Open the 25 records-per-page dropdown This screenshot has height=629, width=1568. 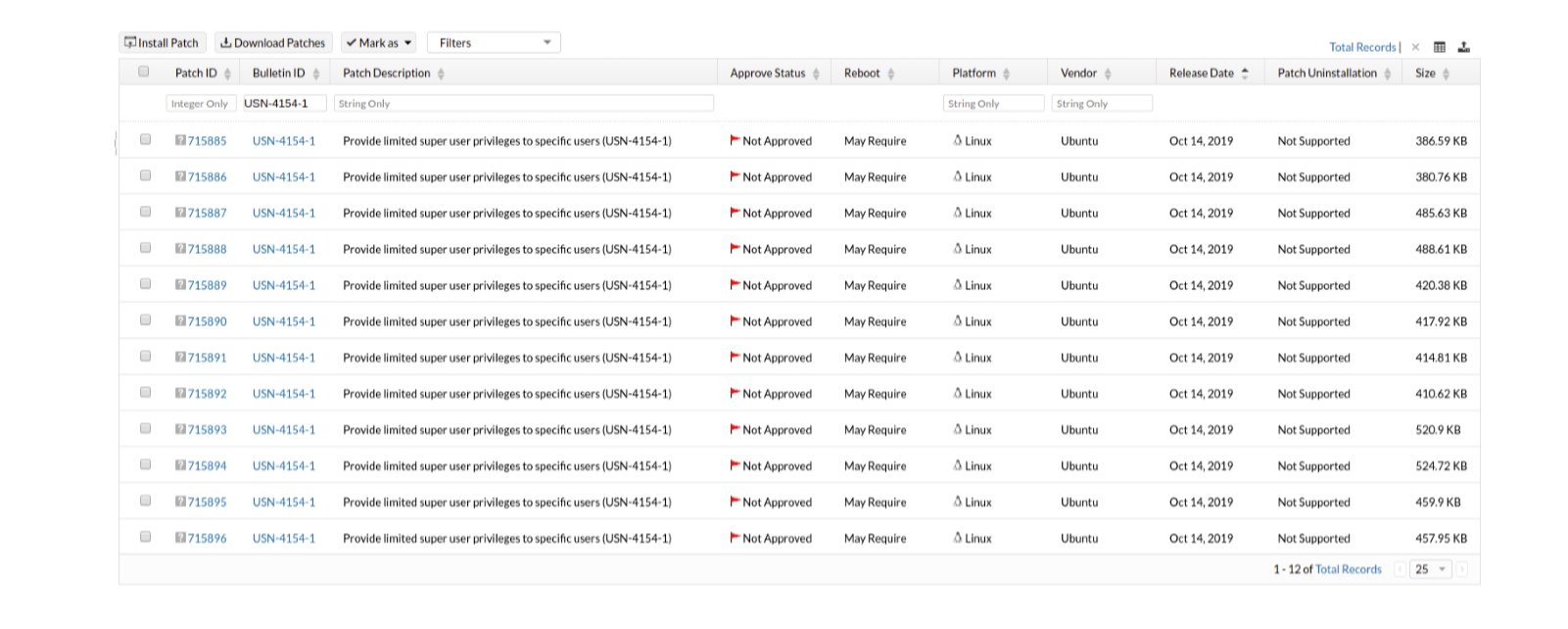coord(1430,569)
